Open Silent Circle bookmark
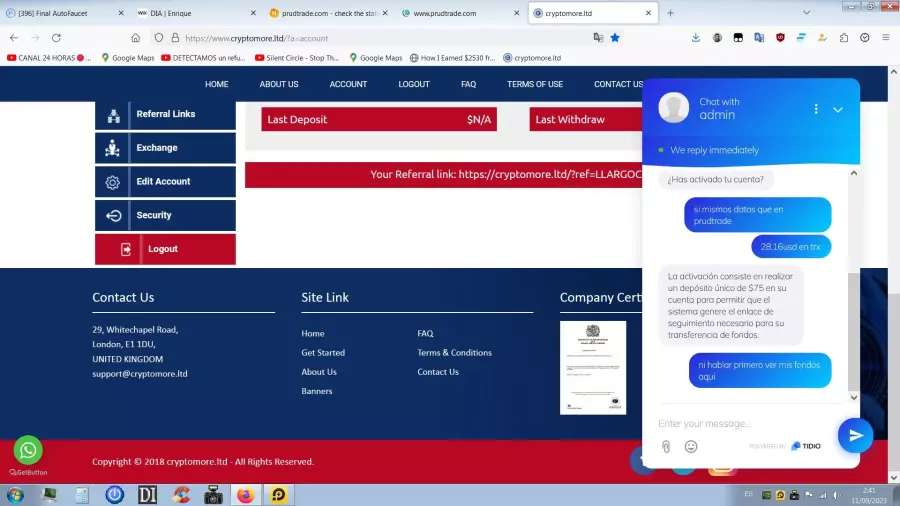900x506 pixels. (x=297, y=58)
